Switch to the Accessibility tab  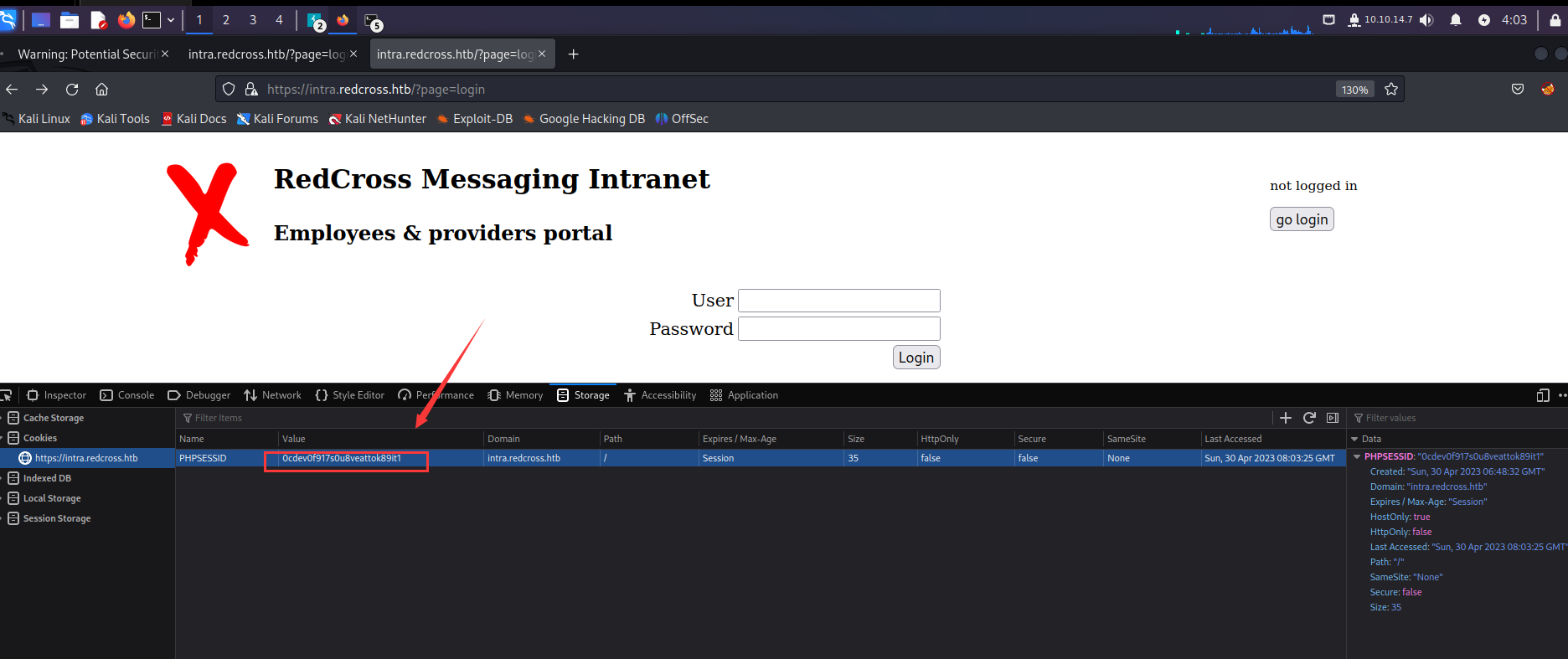(660, 395)
